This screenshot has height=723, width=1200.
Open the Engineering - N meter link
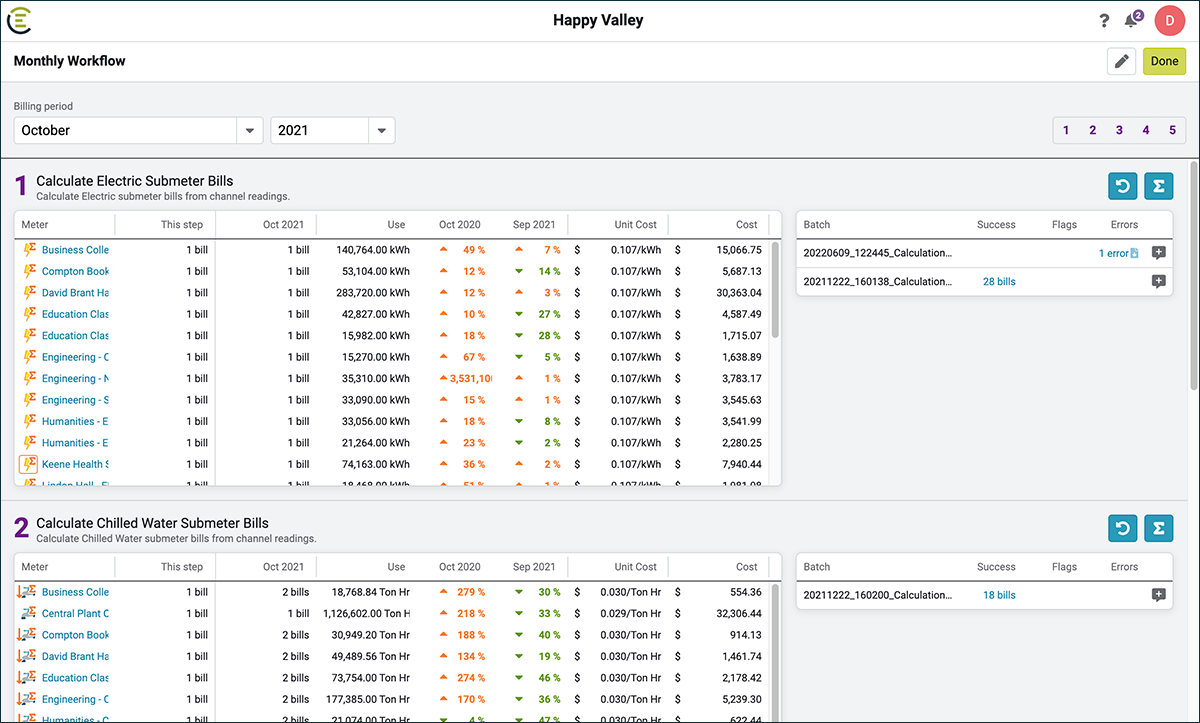point(75,379)
